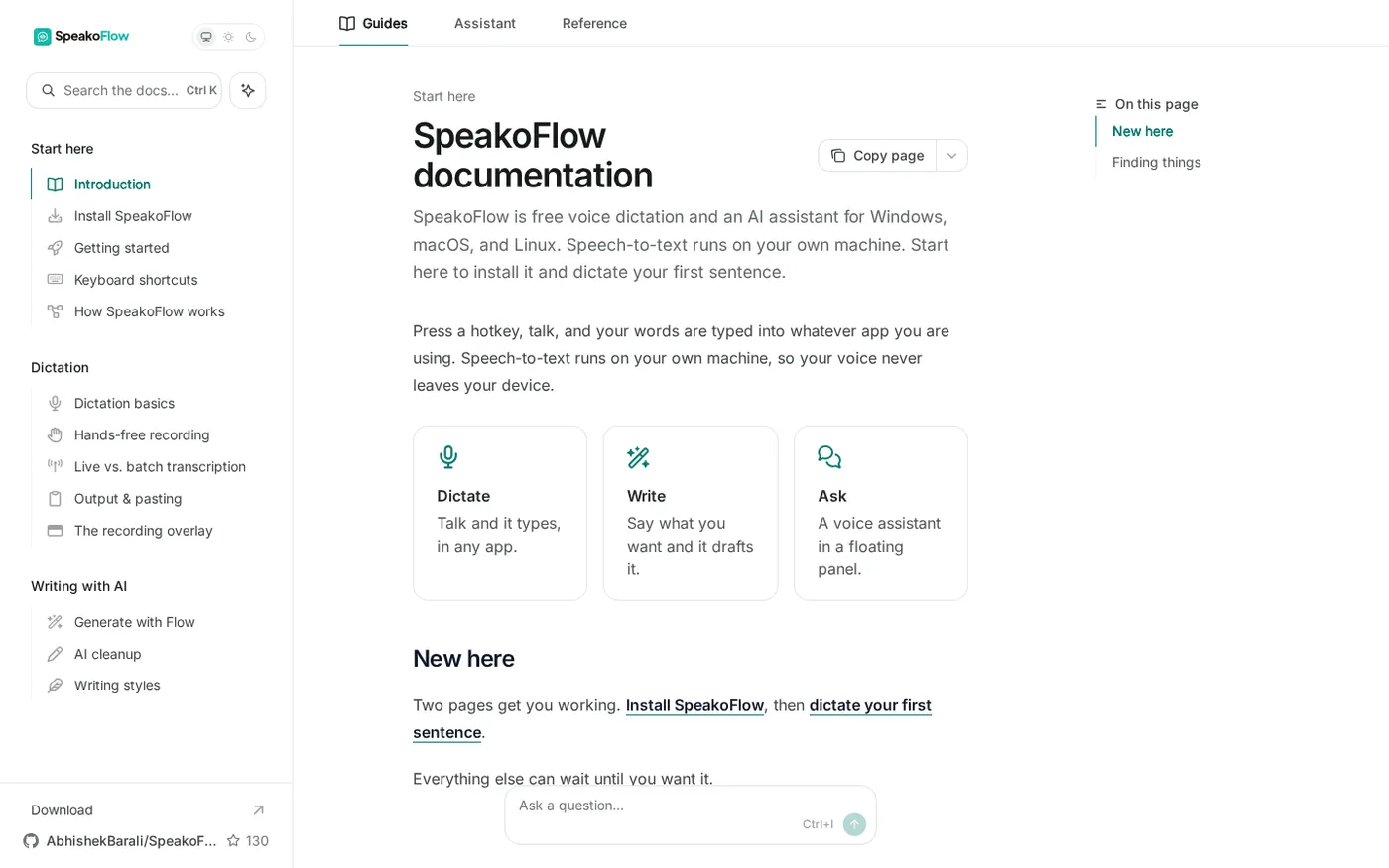This screenshot has width=1389, height=868.
Task: Click the Dictation section heading
Action: click(60, 367)
